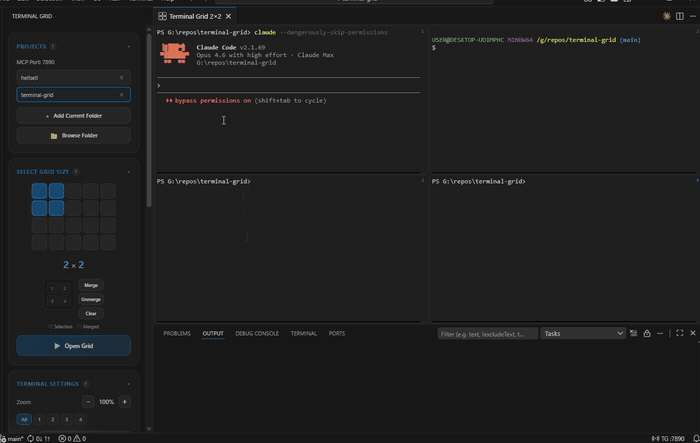The width and height of the screenshot is (700, 443).
Task: Select the Terminal Grid 2×2 editor tab
Action: [195, 16]
